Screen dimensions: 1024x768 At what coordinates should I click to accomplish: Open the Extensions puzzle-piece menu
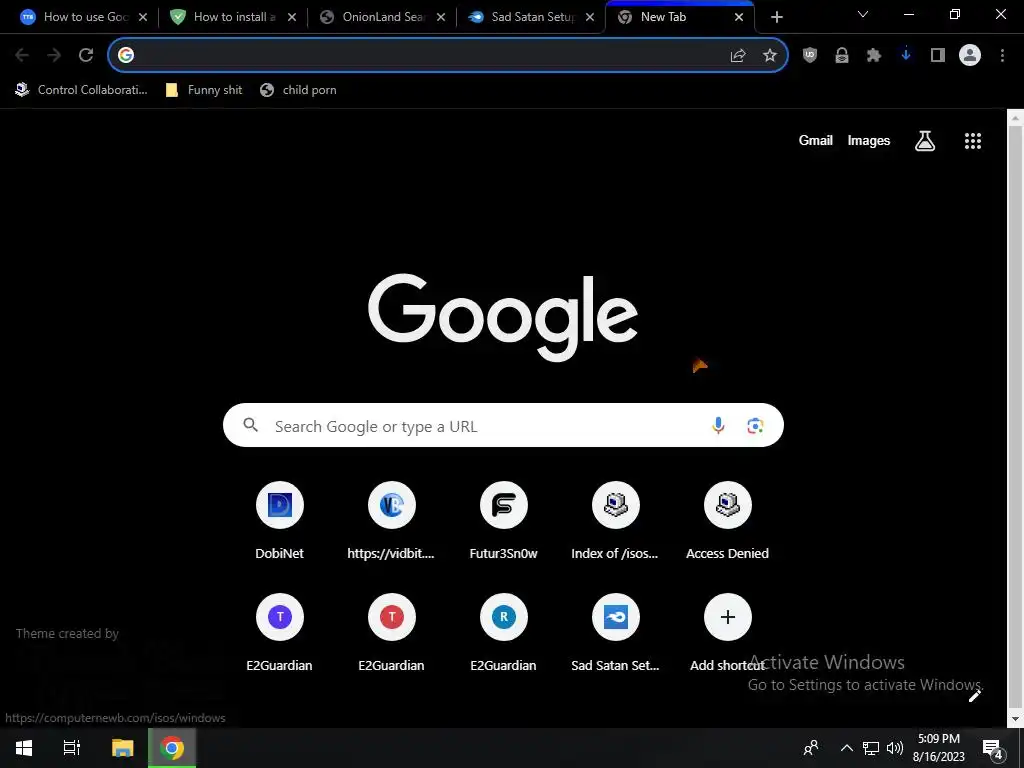(874, 56)
